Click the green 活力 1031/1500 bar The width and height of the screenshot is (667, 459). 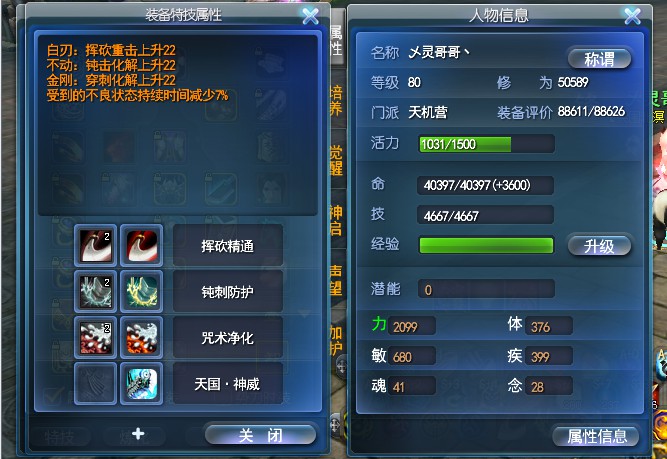coord(487,144)
